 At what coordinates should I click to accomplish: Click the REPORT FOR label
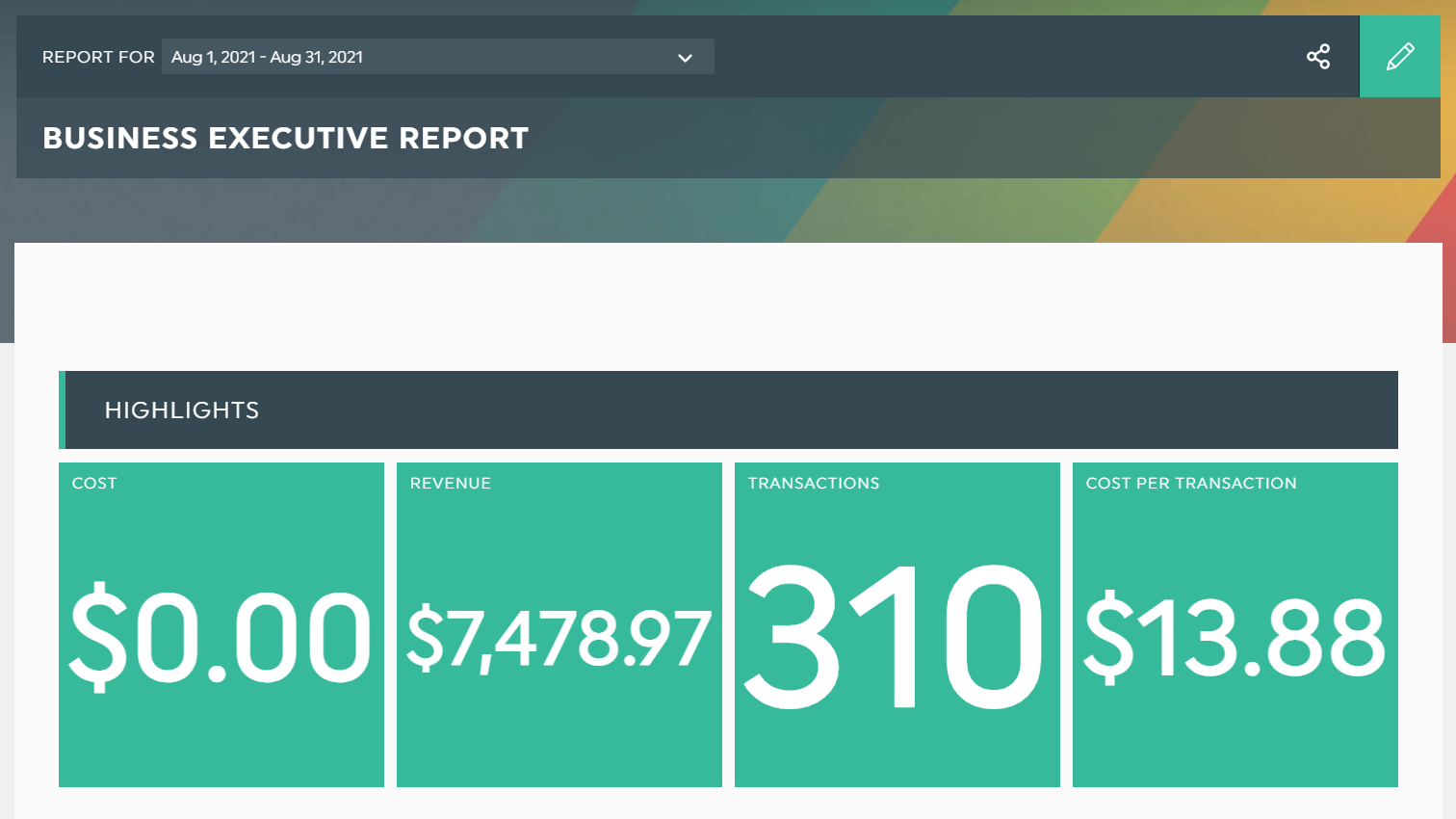[98, 57]
